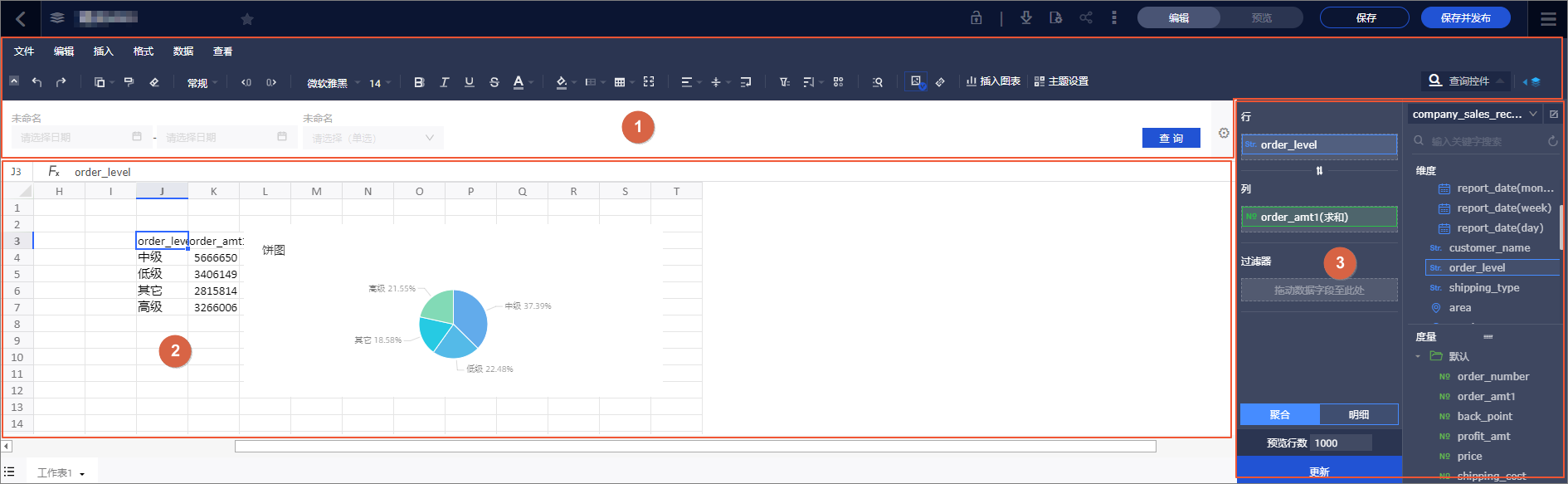Open the View (查看) menu
This screenshot has height=484, width=1568.
(x=223, y=51)
